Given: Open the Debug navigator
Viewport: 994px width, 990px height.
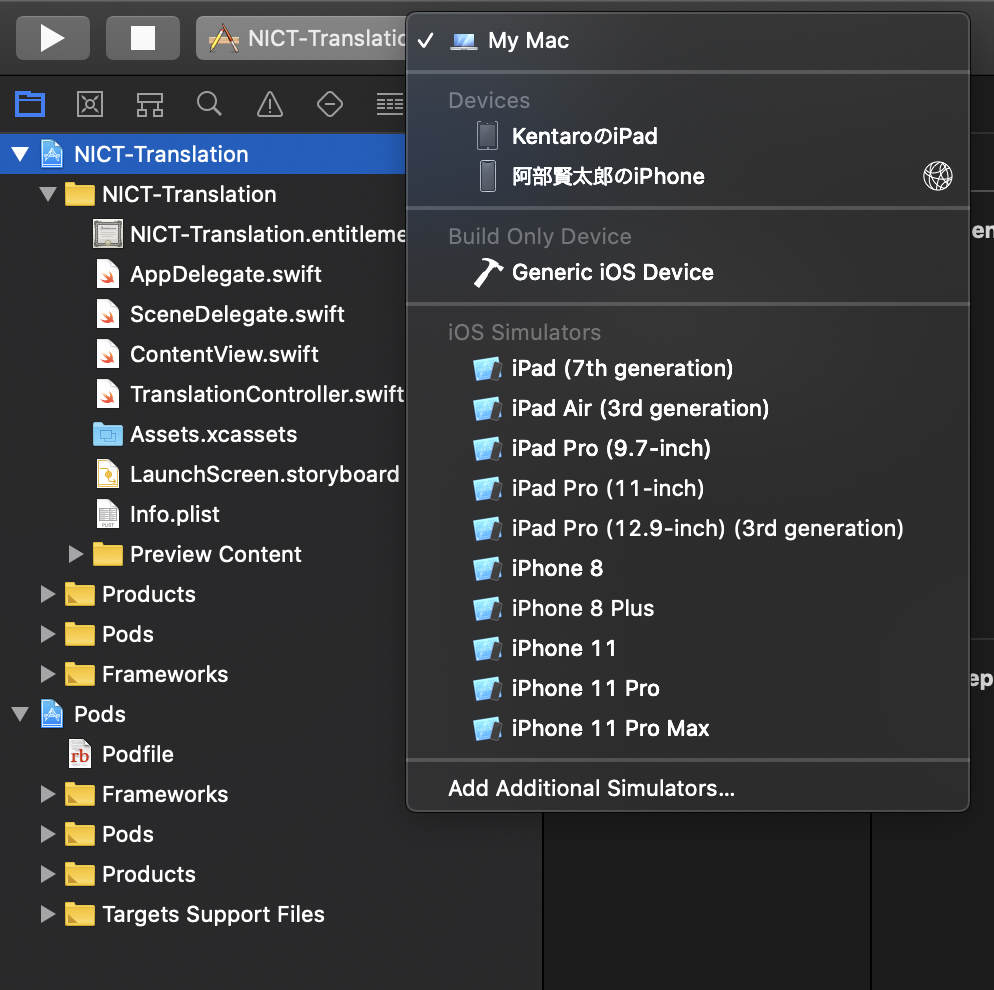Looking at the screenshot, I should point(389,104).
